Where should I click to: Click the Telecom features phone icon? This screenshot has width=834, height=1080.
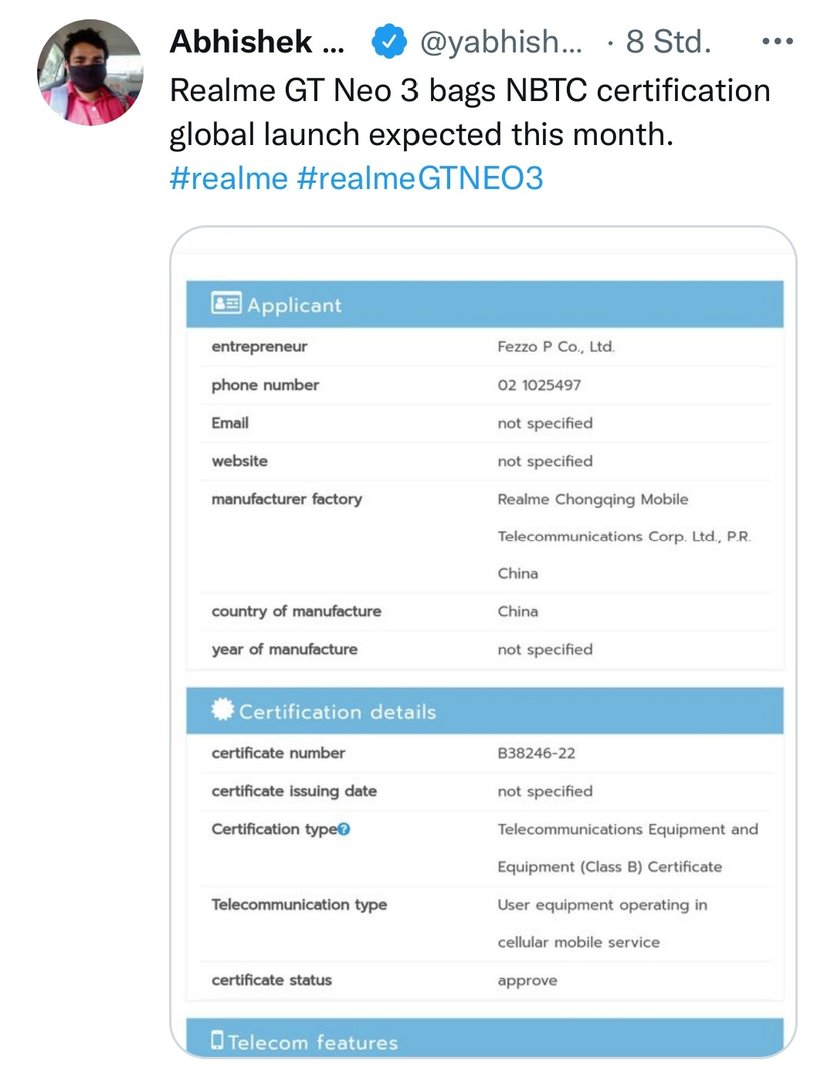(217, 1041)
